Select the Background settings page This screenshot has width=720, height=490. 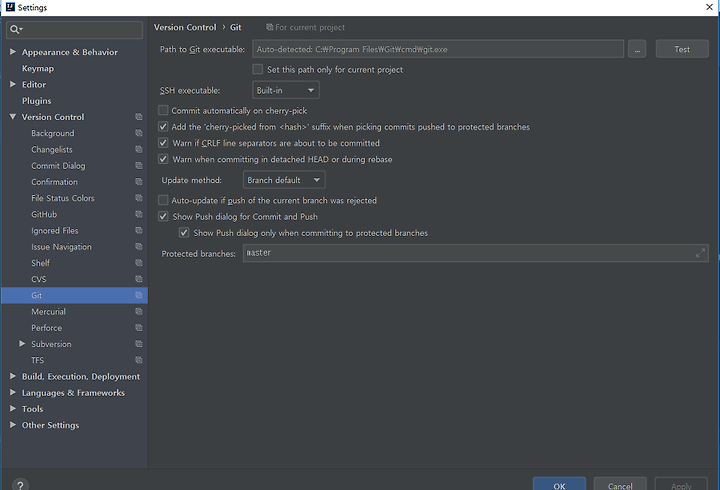click(x=52, y=133)
